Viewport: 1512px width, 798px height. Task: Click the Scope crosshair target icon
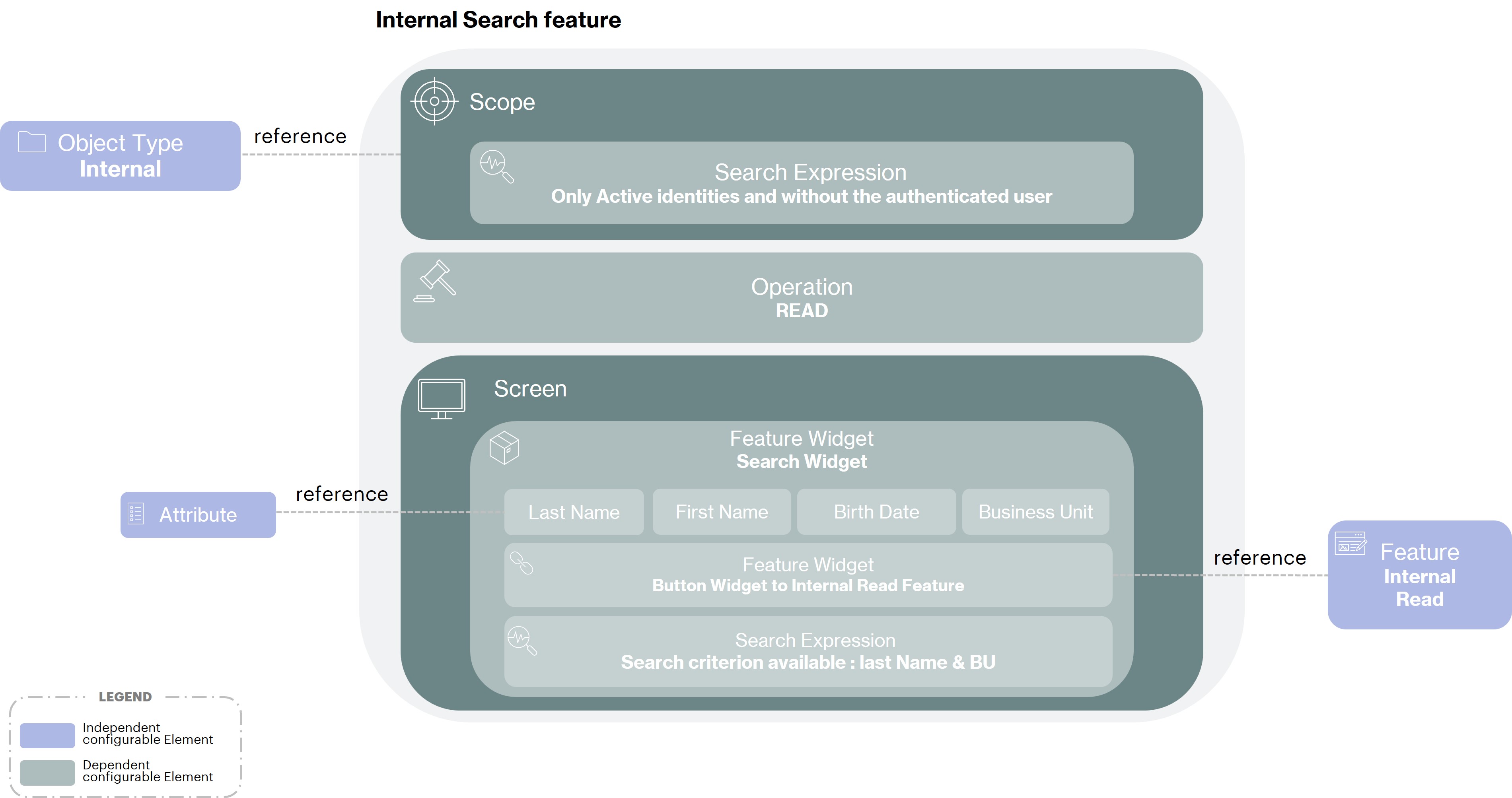(434, 101)
